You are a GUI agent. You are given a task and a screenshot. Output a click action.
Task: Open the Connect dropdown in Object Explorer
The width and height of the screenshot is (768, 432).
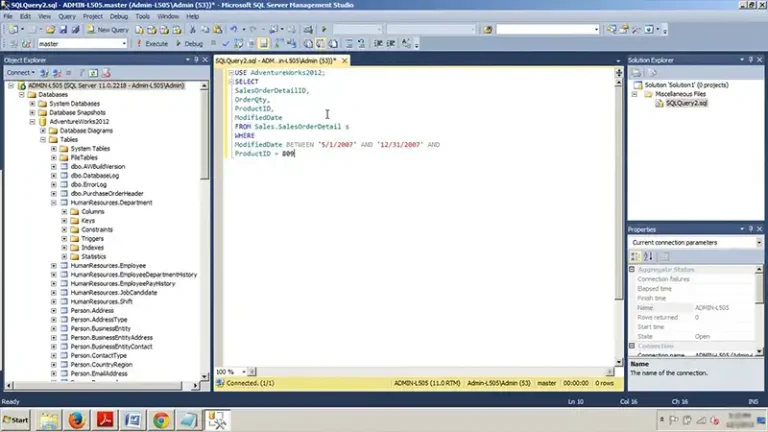click(x=20, y=73)
